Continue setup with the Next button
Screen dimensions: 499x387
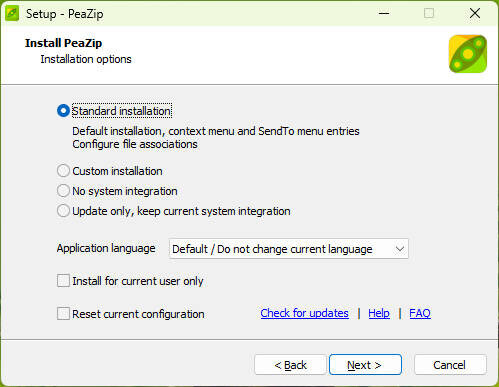coord(365,365)
